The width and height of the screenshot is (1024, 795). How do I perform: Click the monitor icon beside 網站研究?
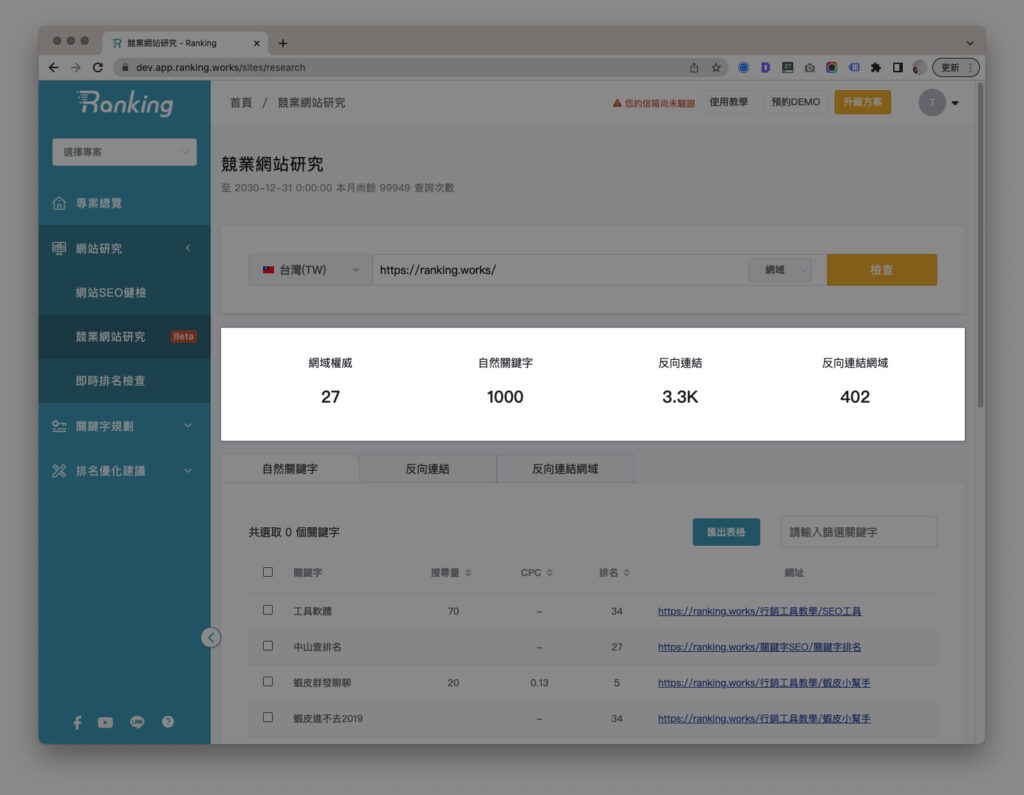click(59, 248)
